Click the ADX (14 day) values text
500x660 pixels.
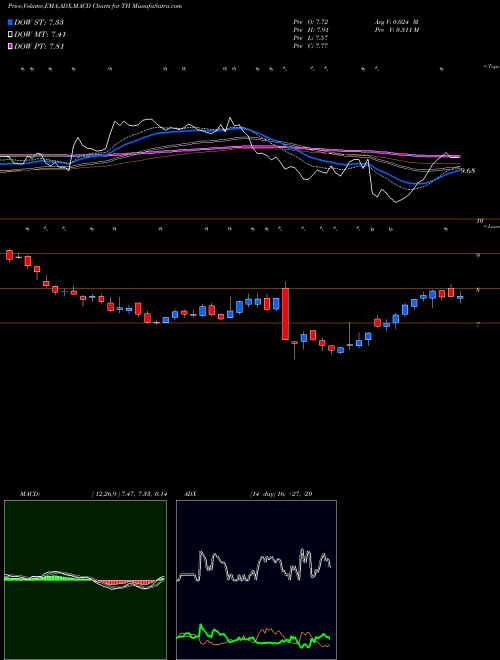click(x=281, y=494)
